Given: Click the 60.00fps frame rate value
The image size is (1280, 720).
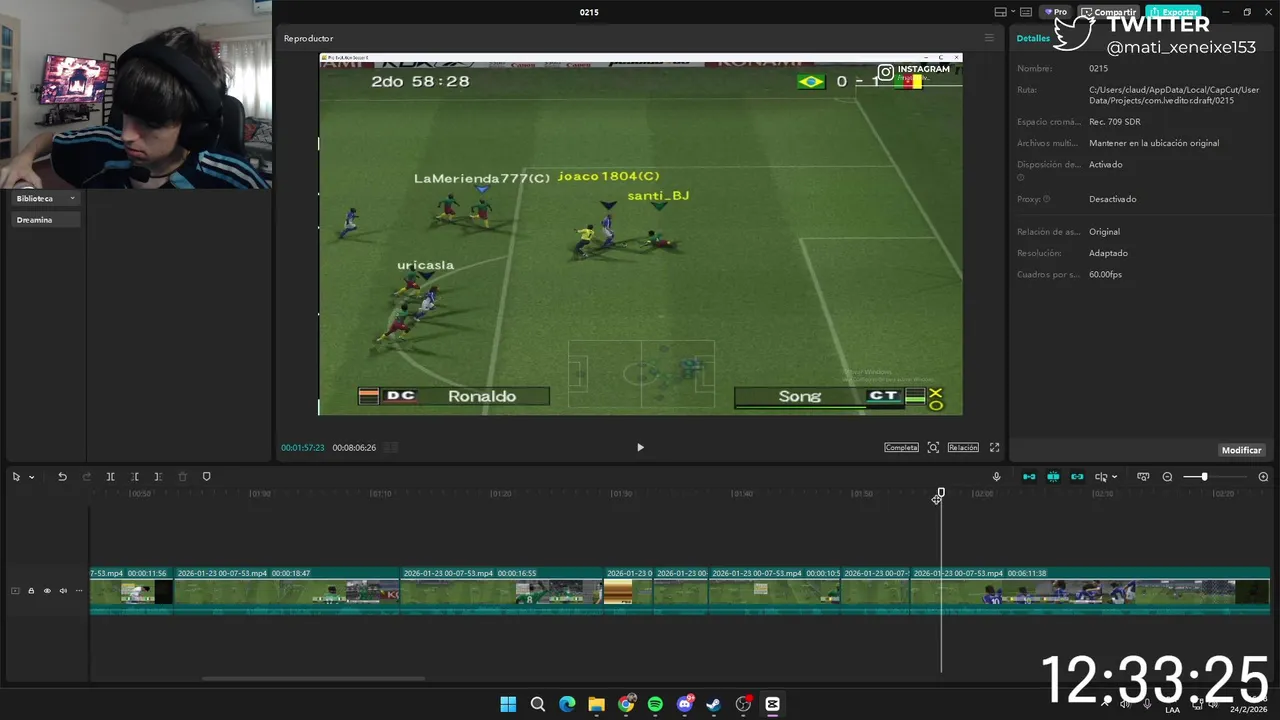Looking at the screenshot, I should pos(1105,274).
